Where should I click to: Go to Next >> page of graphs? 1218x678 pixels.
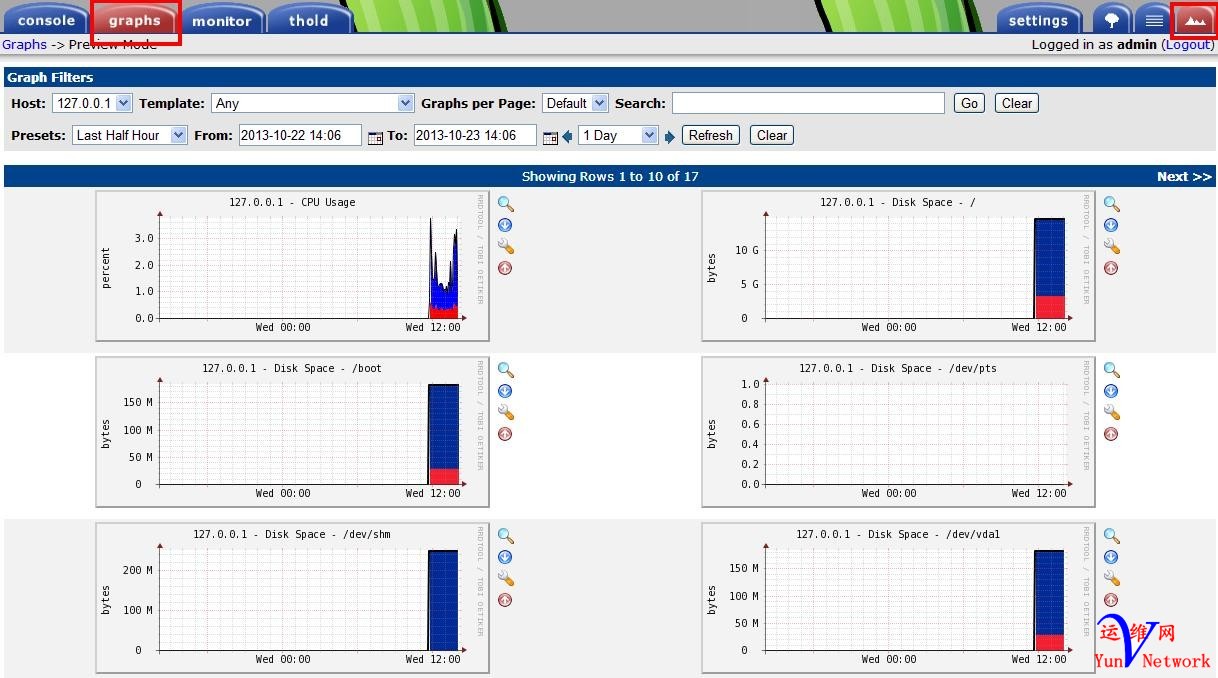(x=1184, y=177)
